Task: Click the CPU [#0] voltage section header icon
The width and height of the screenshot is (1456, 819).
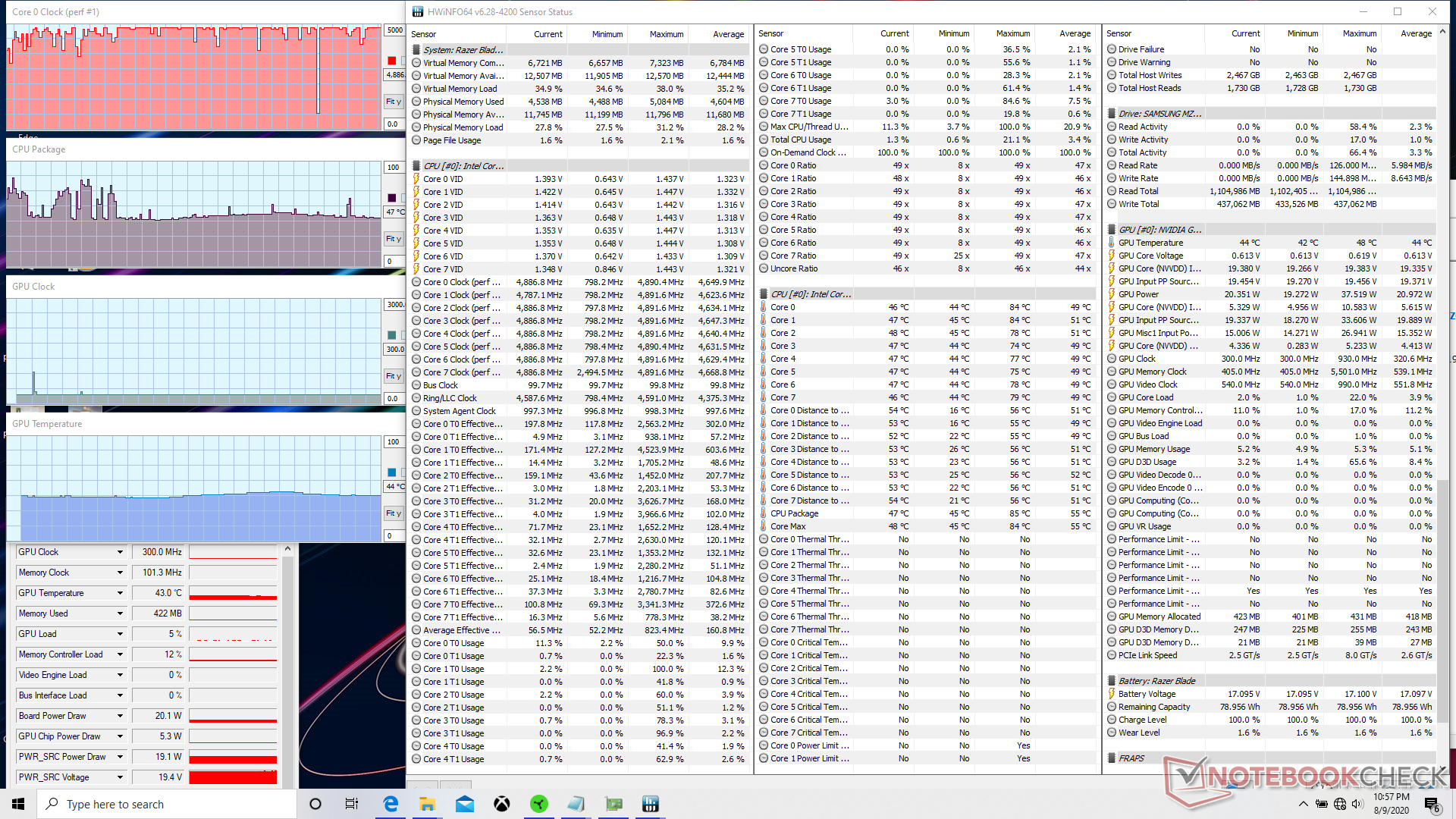Action: coord(416,166)
